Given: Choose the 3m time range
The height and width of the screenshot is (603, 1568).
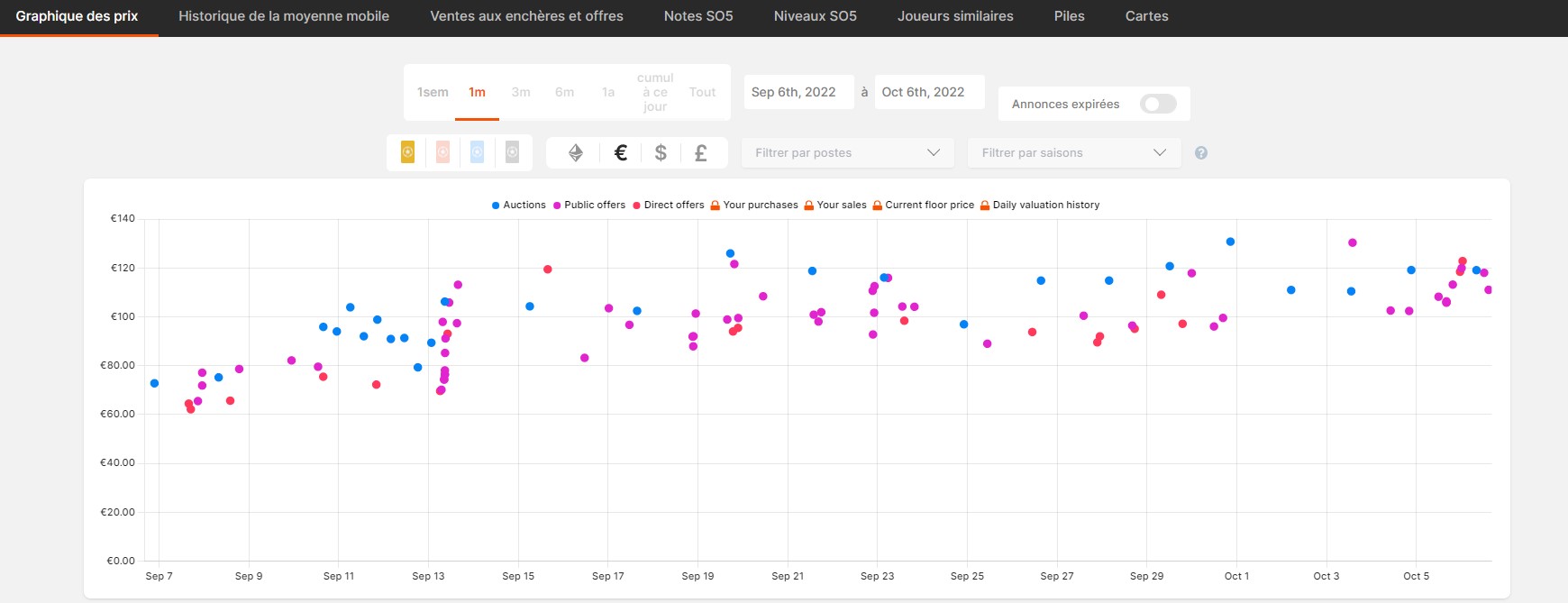Looking at the screenshot, I should (x=521, y=92).
